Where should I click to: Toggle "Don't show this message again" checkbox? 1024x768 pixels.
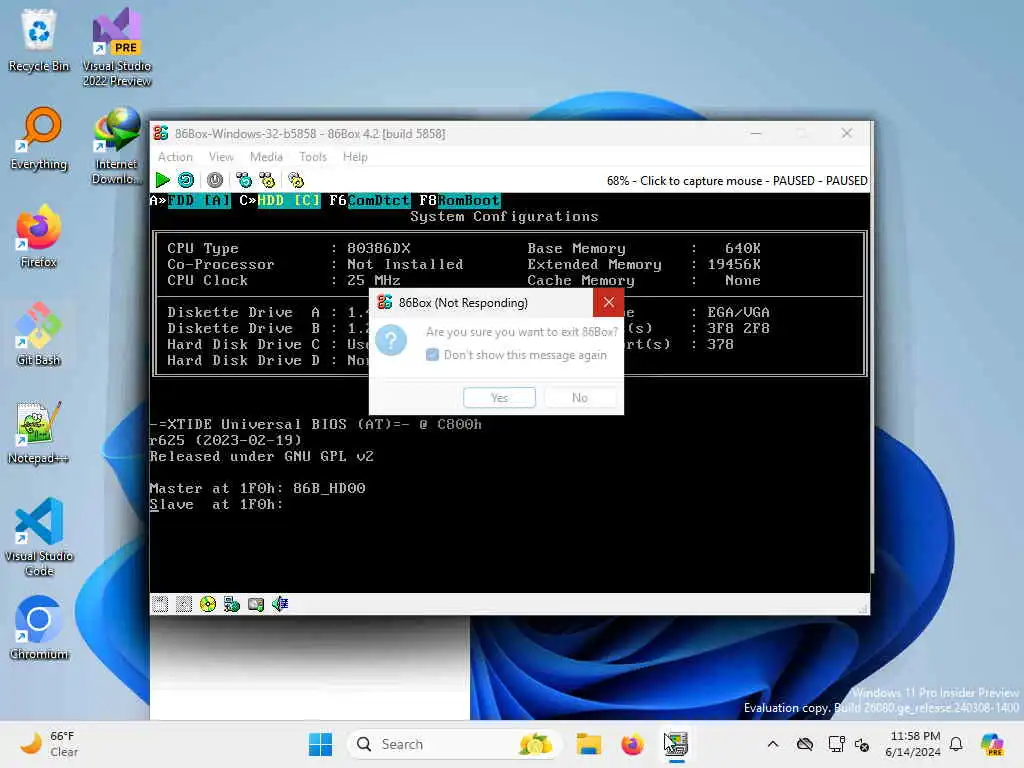click(432, 355)
